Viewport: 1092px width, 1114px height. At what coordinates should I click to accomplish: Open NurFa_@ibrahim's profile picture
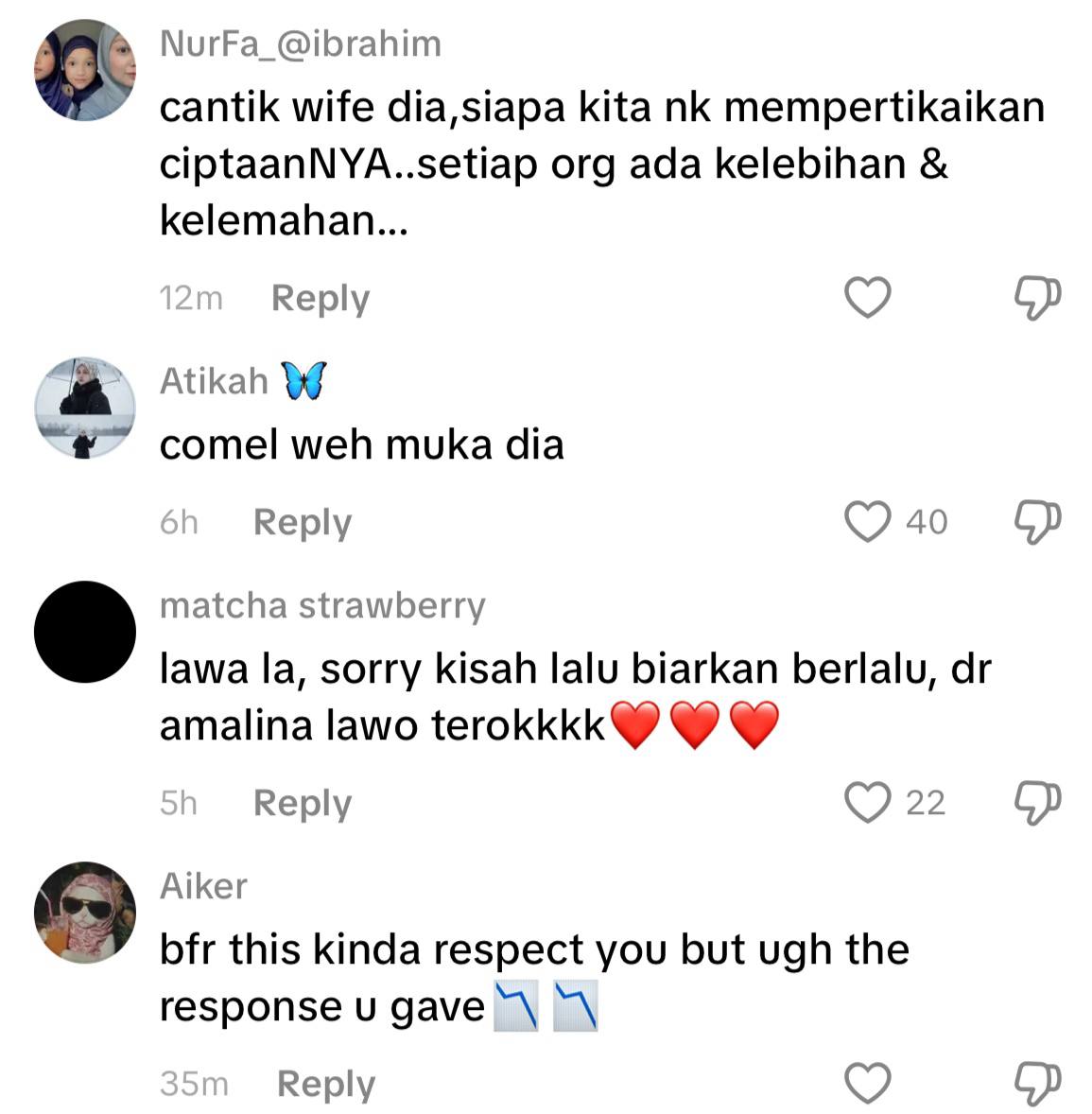[85, 70]
